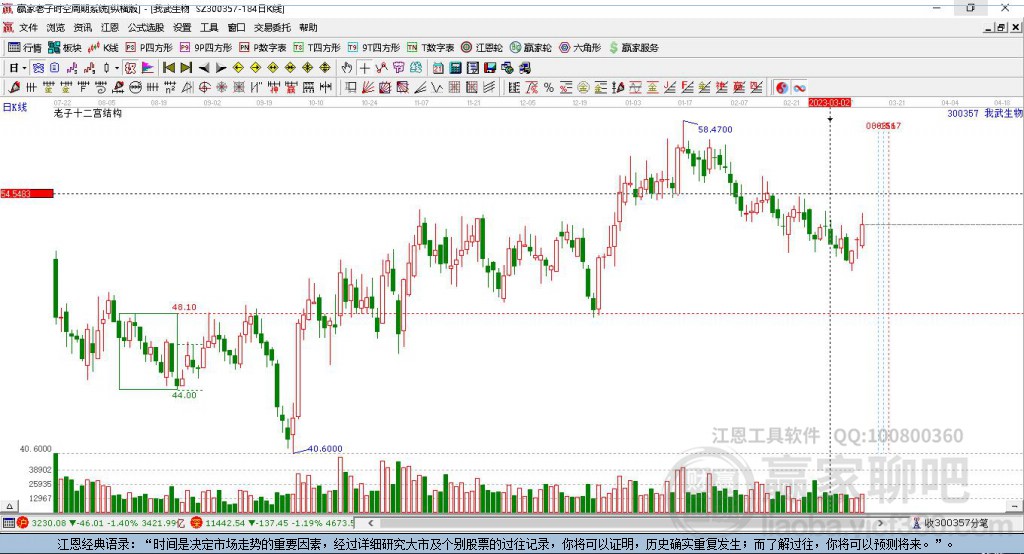Select the hand pan tool
The height and width of the screenshot is (554, 1024).
[x=347, y=68]
